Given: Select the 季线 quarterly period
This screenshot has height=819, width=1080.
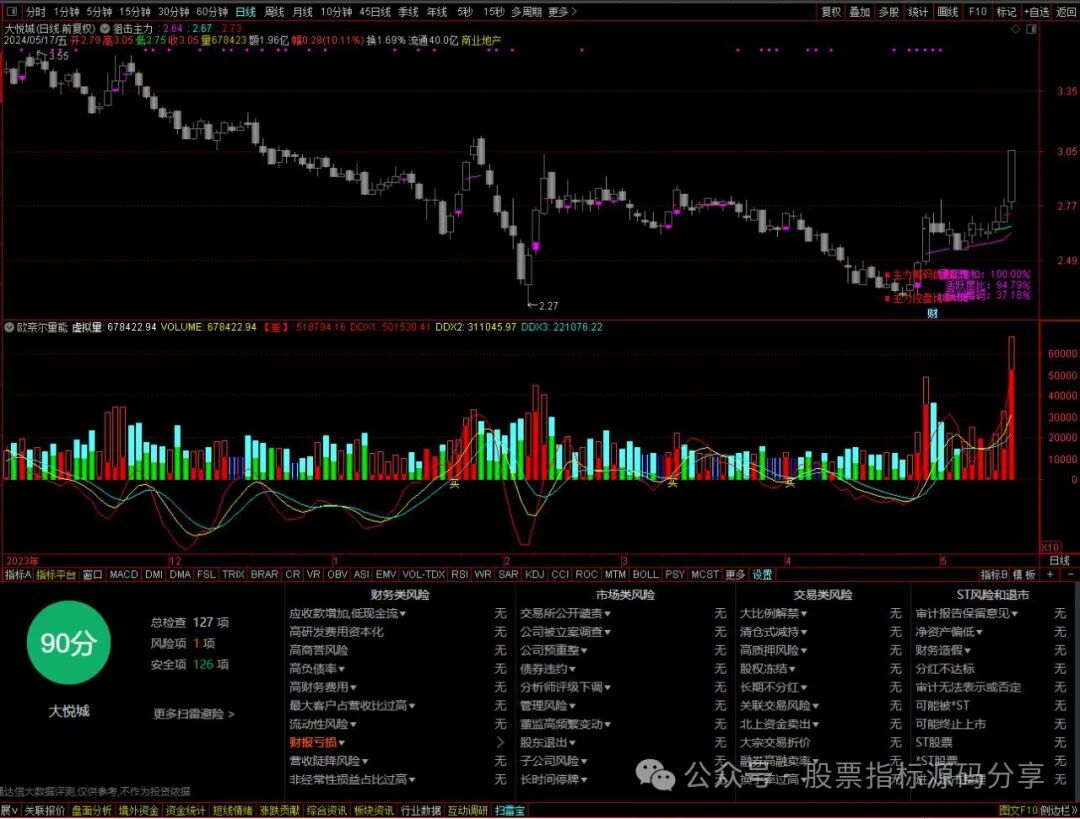Looking at the screenshot, I should tap(408, 12).
